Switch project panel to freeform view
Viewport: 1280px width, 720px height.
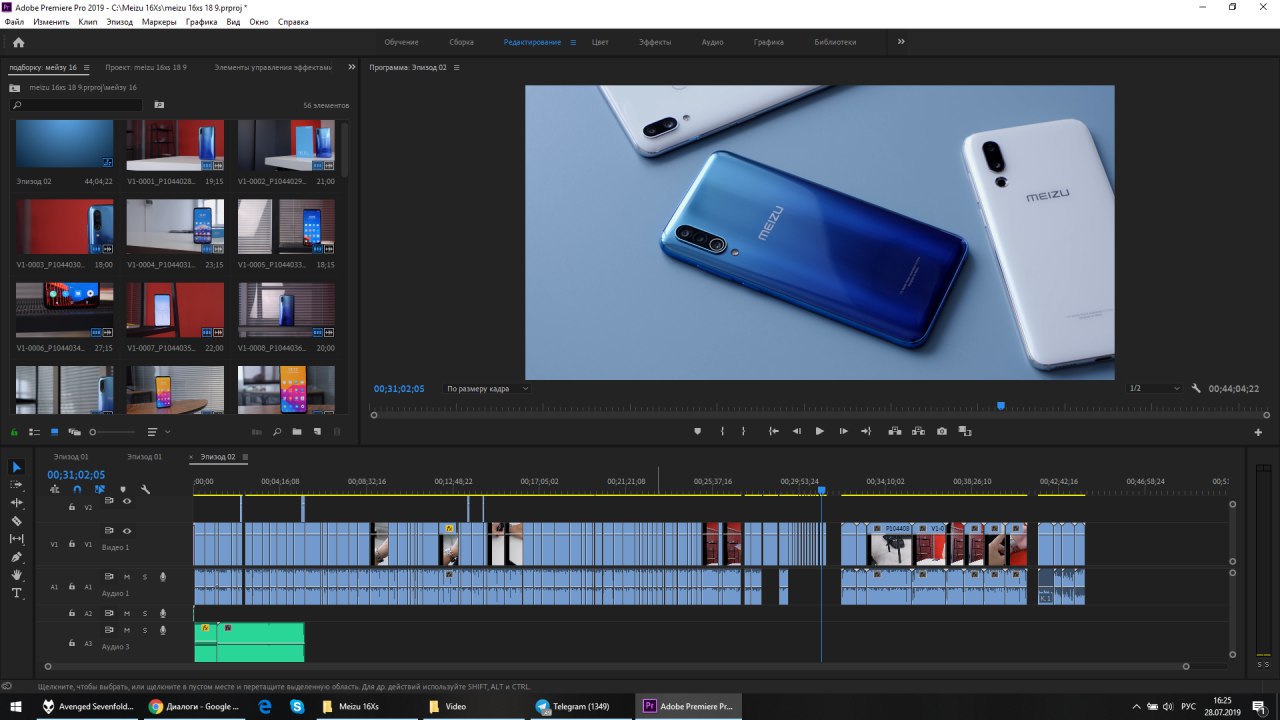click(74, 432)
